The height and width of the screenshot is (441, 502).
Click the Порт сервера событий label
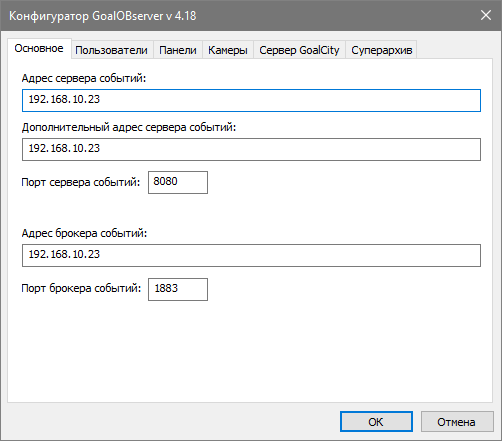point(81,182)
